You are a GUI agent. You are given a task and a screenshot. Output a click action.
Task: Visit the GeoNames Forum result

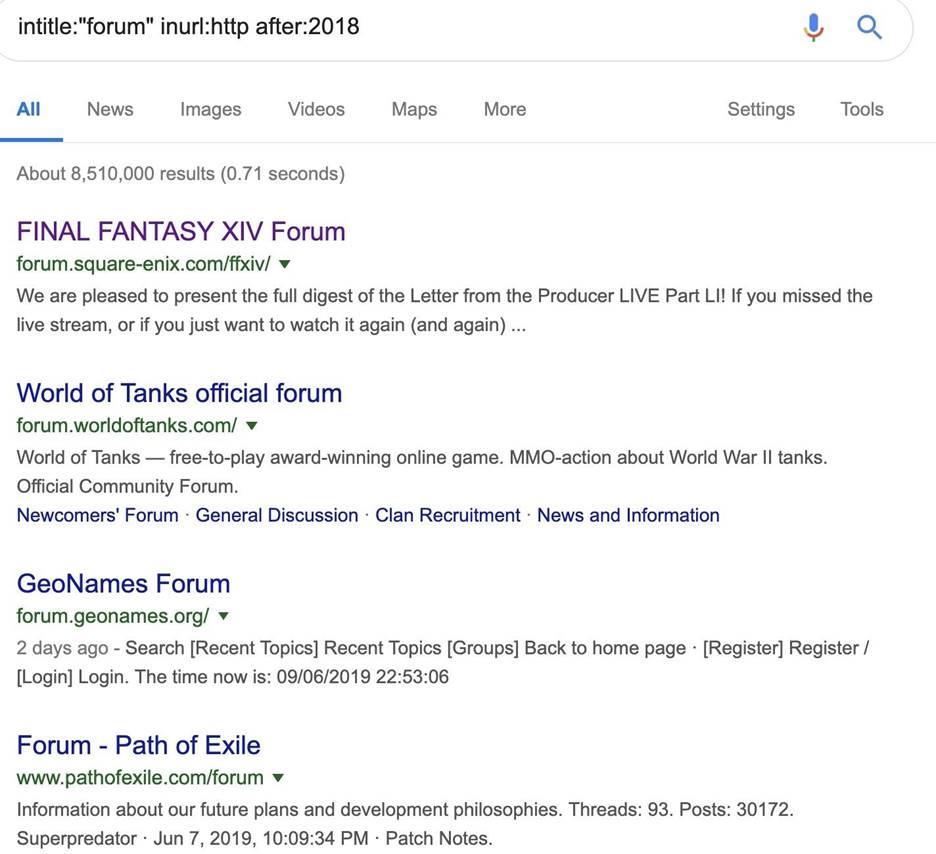click(123, 584)
